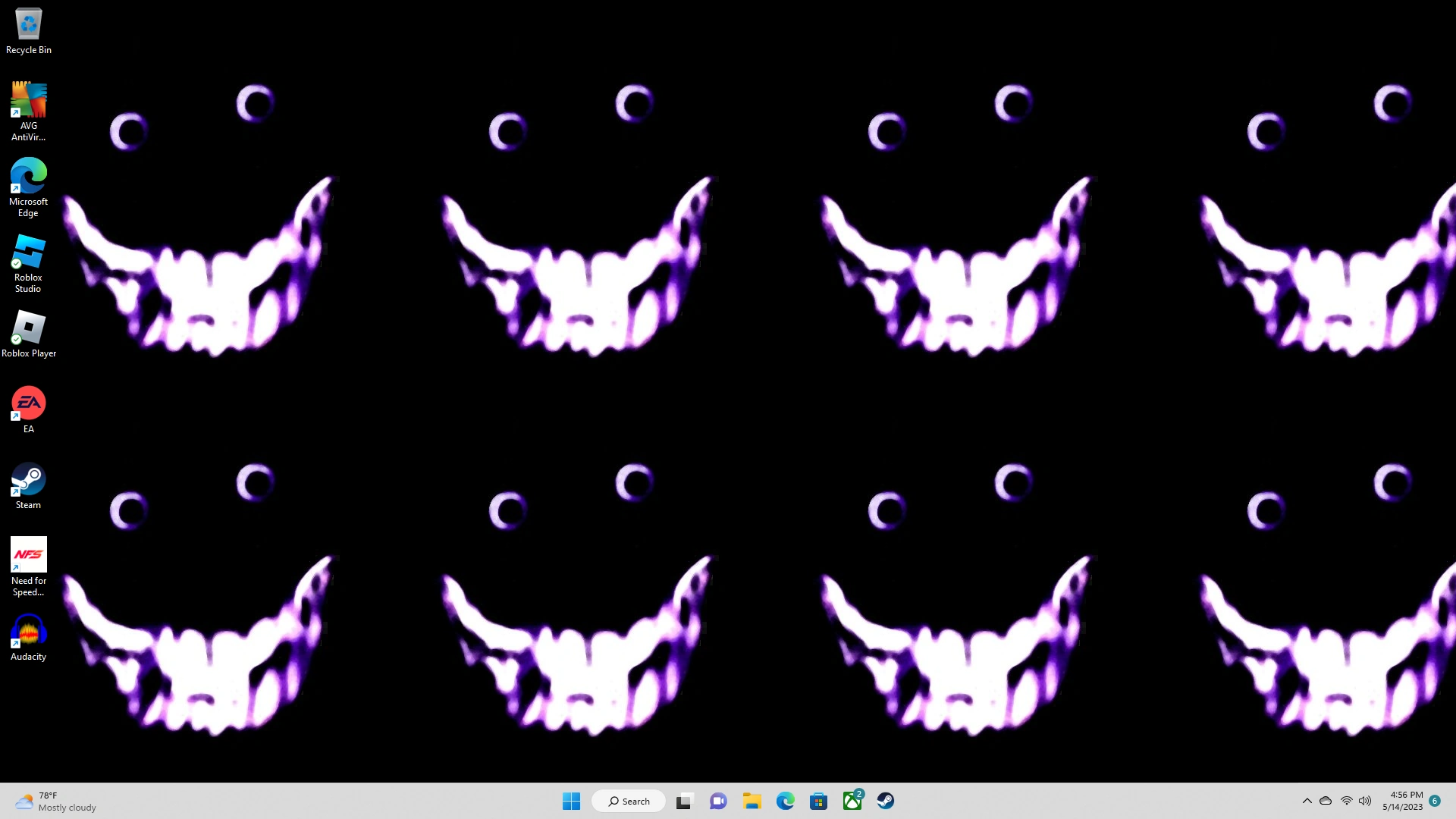Open Chat from the taskbar
The width and height of the screenshot is (1456, 819).
[x=717, y=801]
